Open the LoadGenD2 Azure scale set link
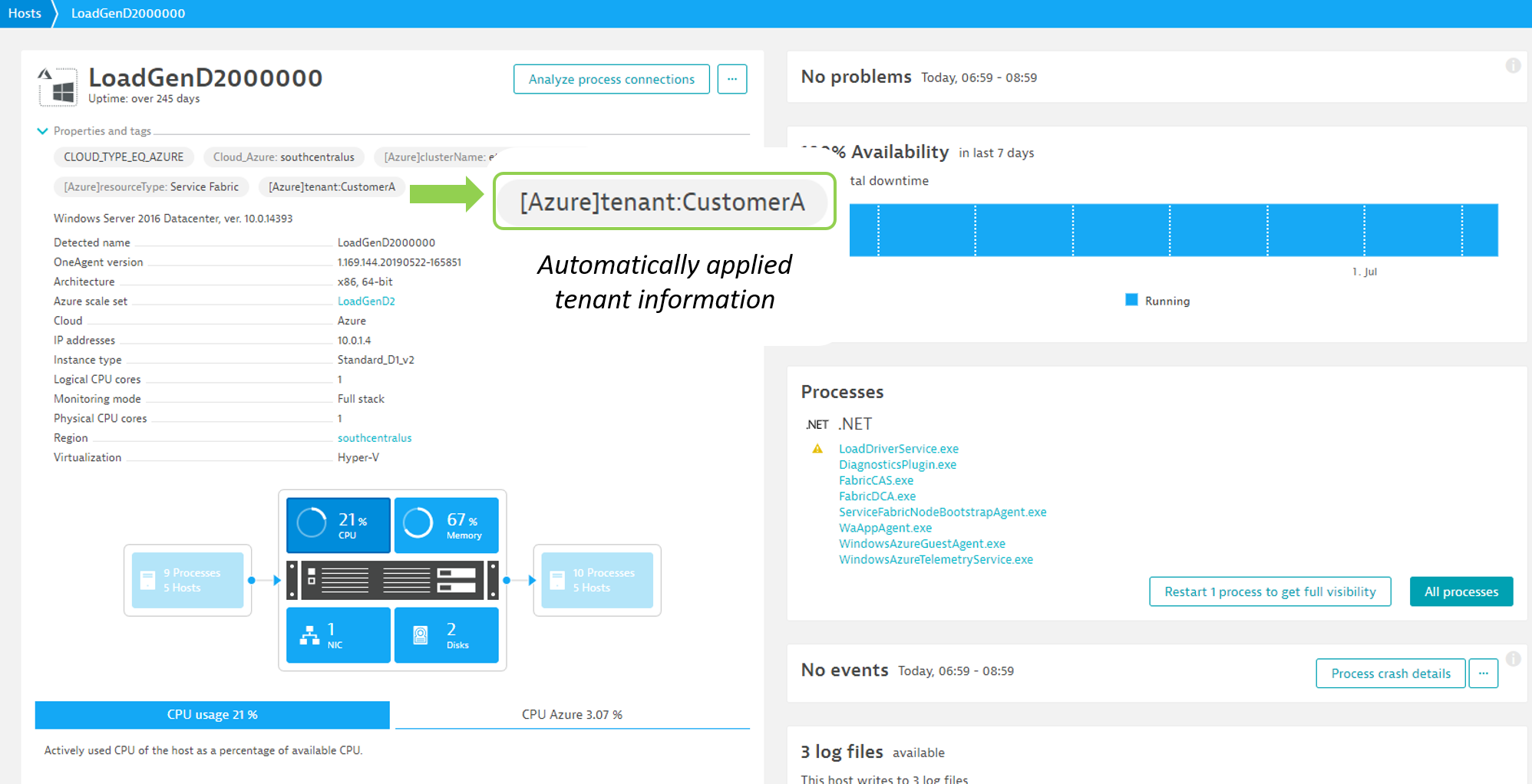The width and height of the screenshot is (1532, 784). tap(366, 301)
